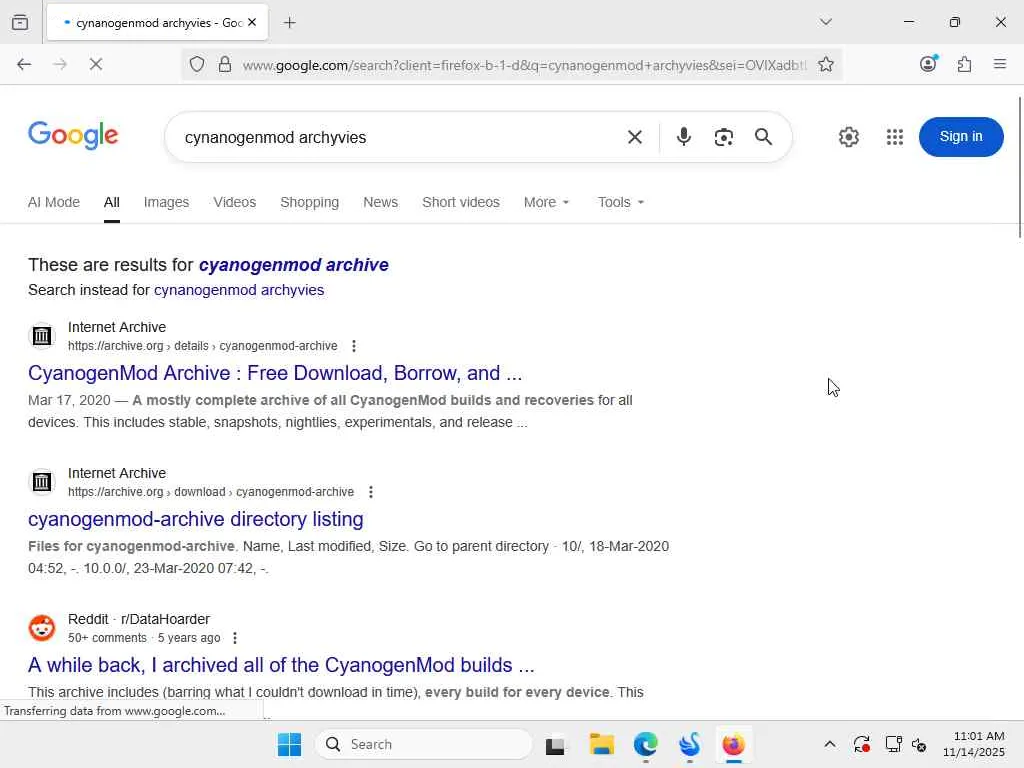Viewport: 1024px width, 768px height.
Task: Open the Windows Start menu
Action: point(289,744)
